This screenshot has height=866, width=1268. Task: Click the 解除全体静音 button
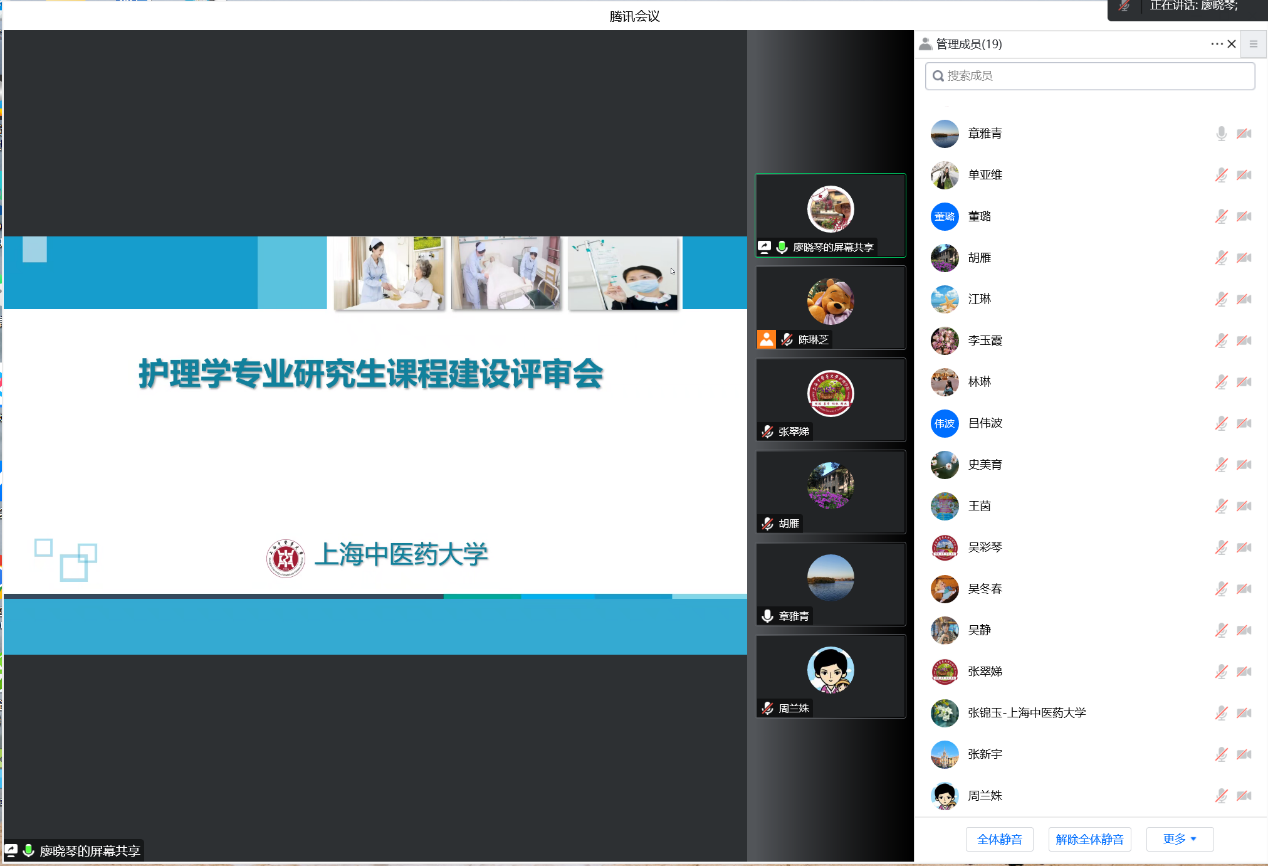pyautogui.click(x=1090, y=839)
